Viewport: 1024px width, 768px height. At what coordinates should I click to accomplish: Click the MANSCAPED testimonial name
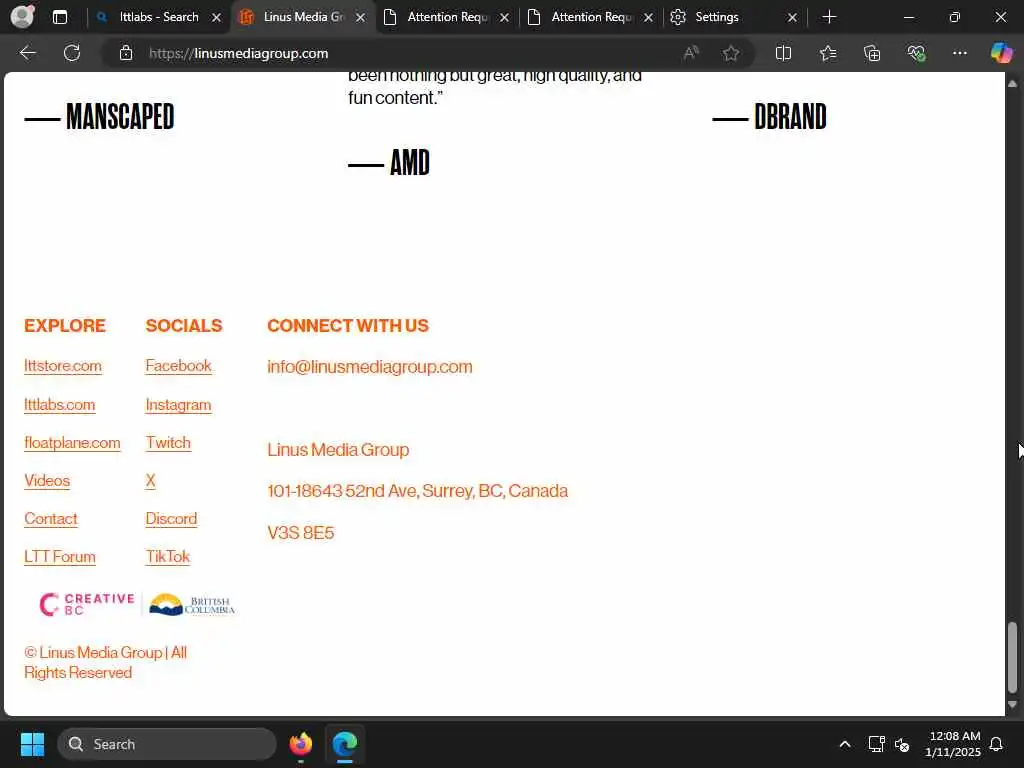coord(120,117)
